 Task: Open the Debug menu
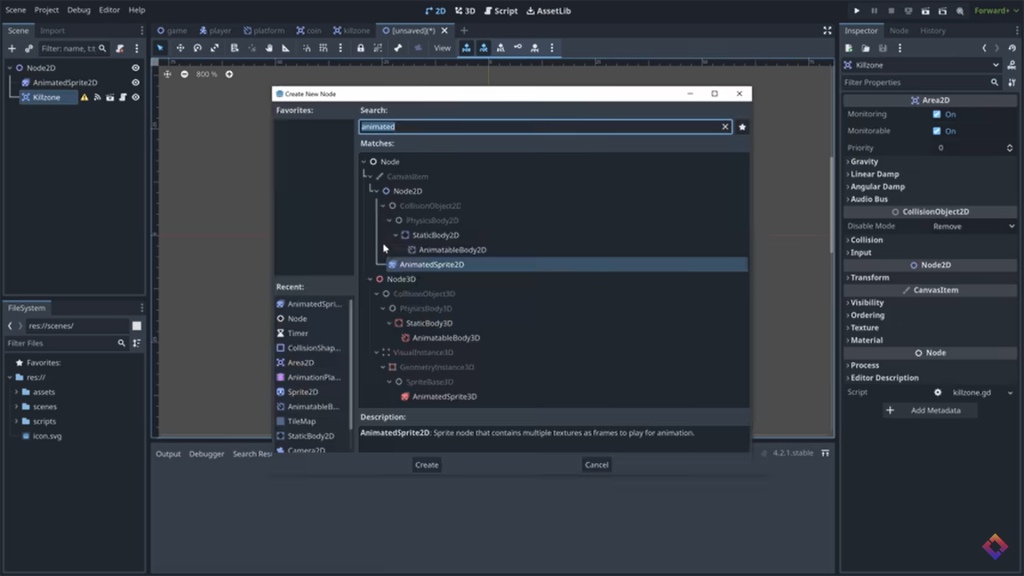[79, 10]
